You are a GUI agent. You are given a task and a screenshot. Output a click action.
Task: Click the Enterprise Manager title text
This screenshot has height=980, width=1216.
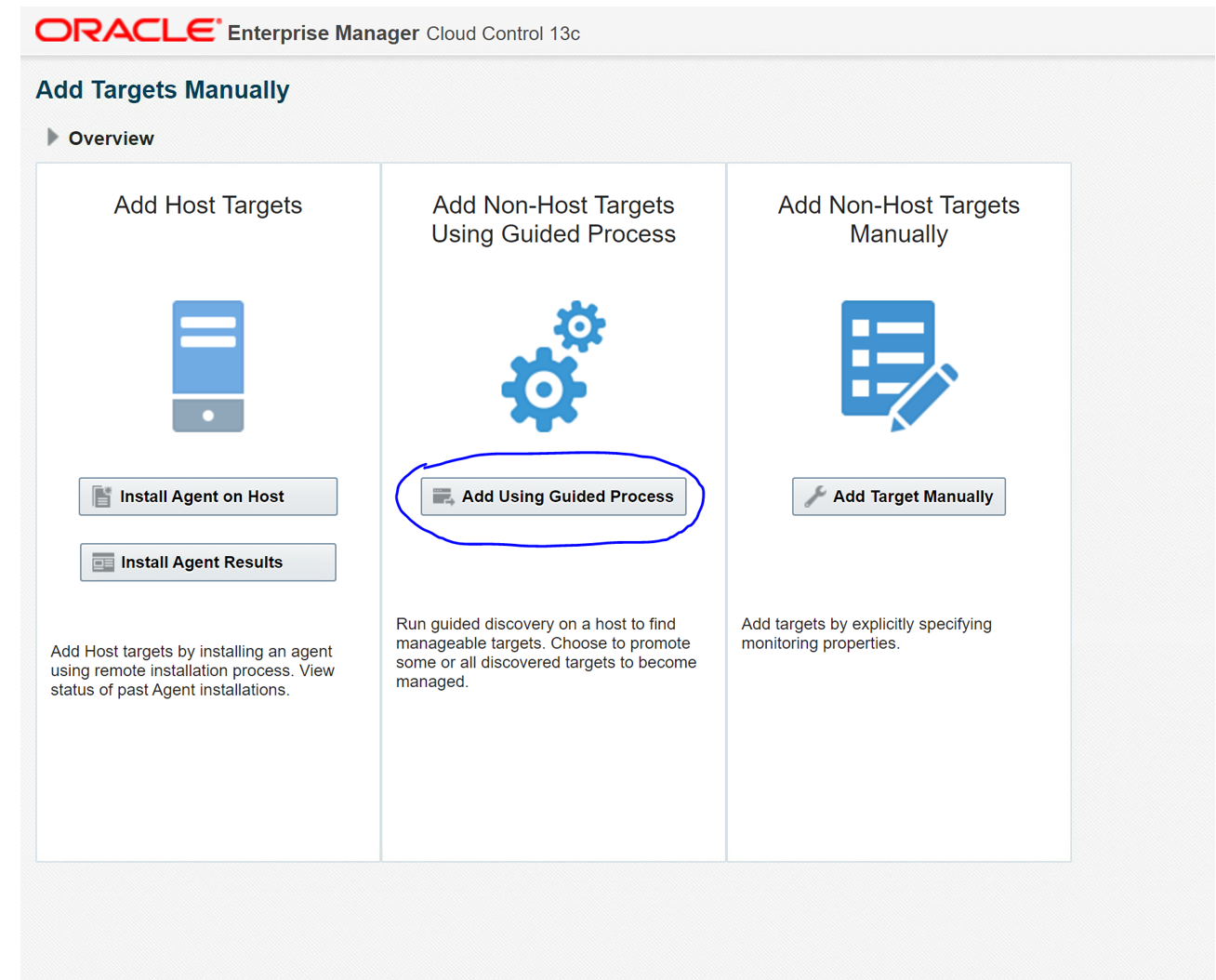tap(323, 33)
